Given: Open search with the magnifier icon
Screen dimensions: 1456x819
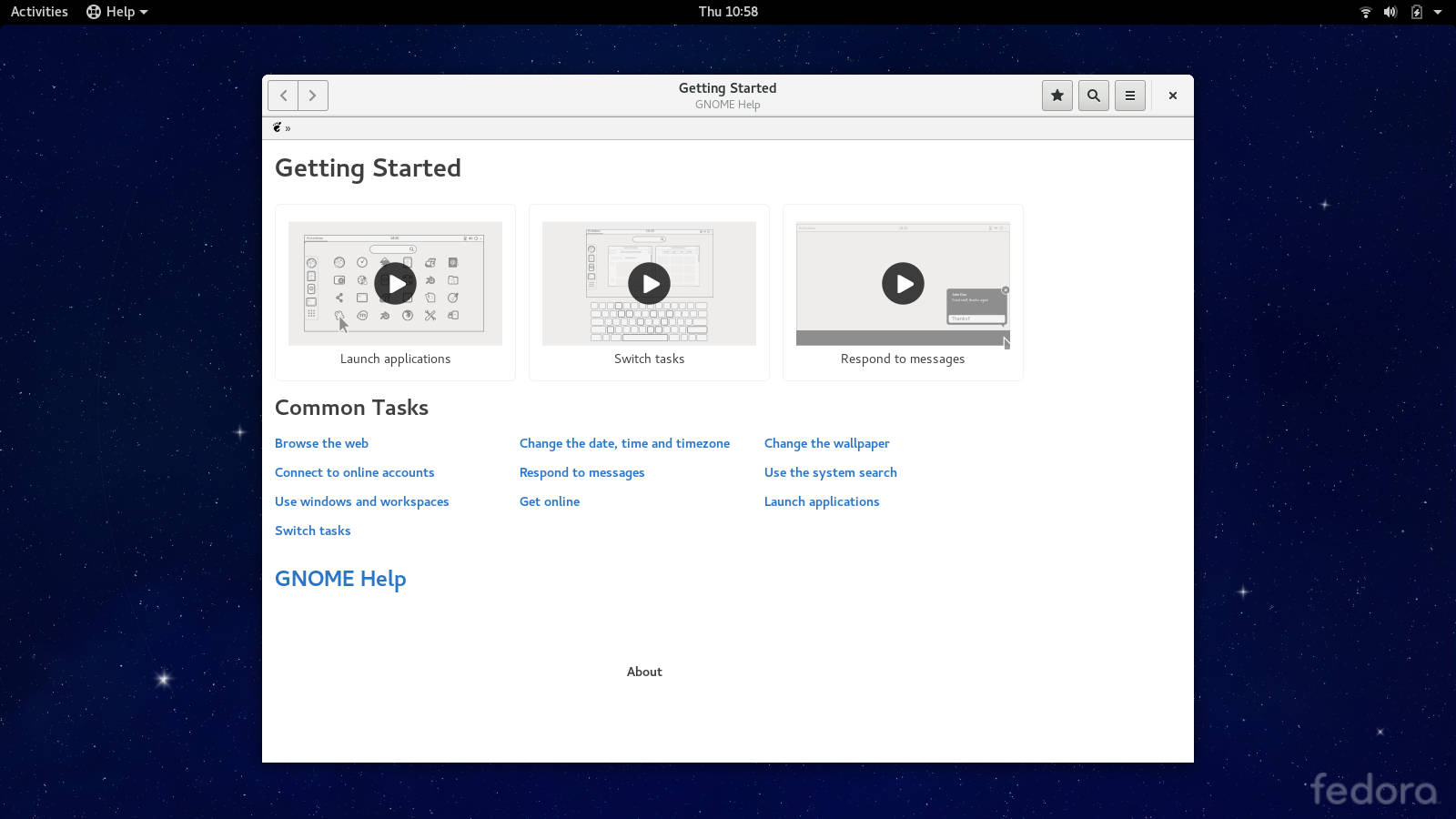Looking at the screenshot, I should click(x=1094, y=96).
